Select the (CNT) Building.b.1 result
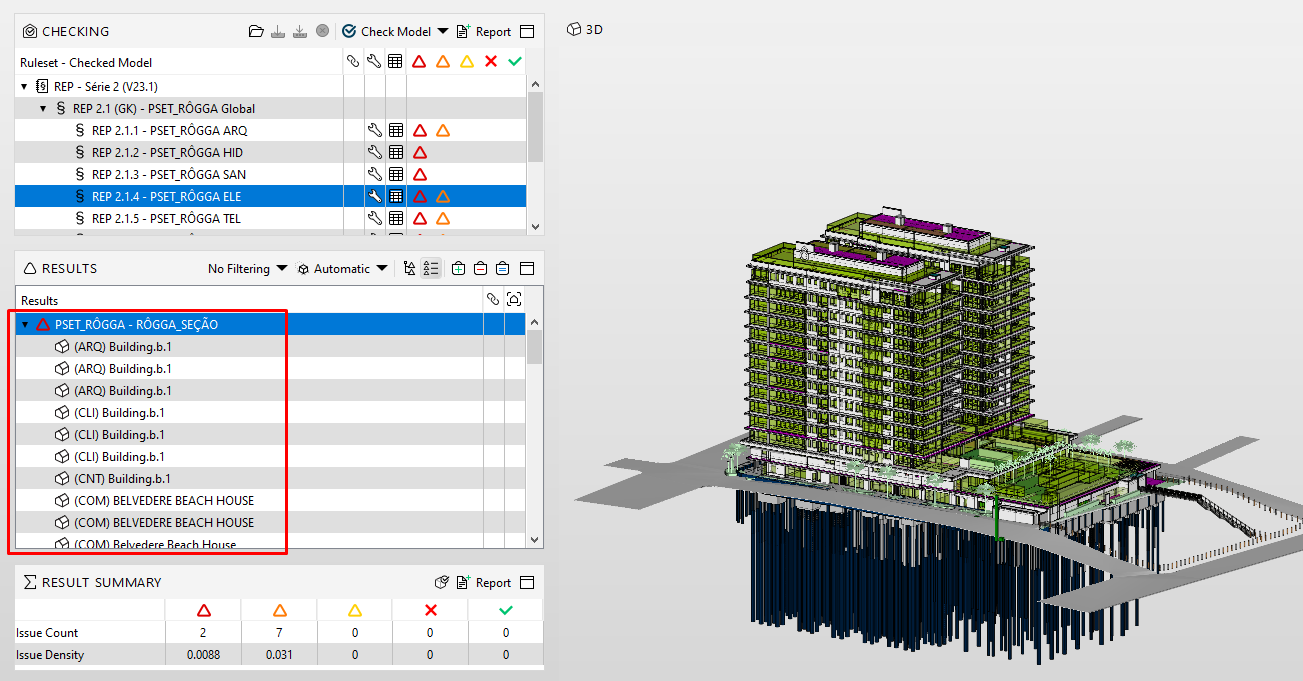The image size is (1303, 681). tap(122, 478)
